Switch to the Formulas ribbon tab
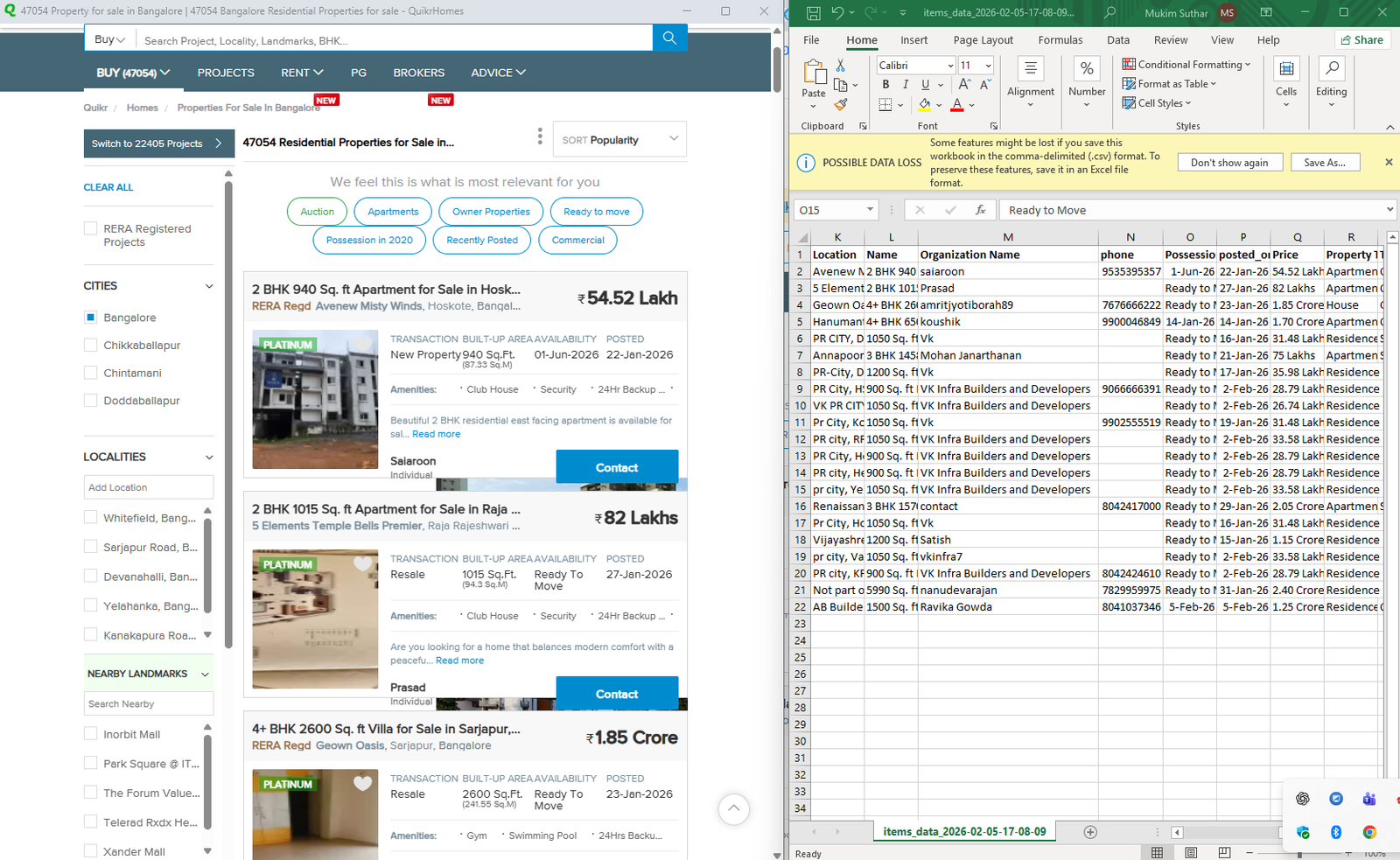This screenshot has width=1400, height=860. (1060, 40)
